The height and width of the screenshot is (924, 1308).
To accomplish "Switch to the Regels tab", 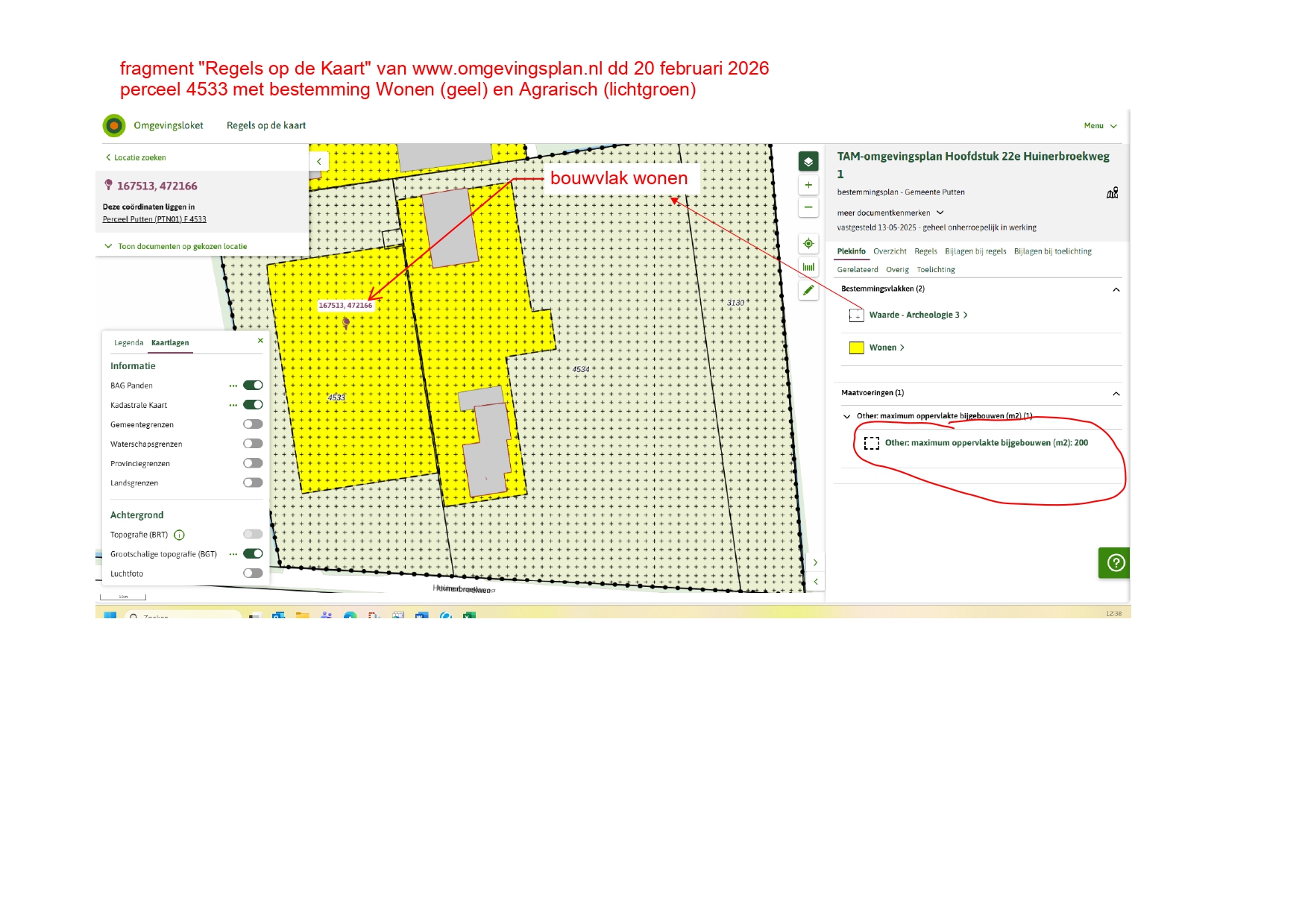I will pos(925,251).
